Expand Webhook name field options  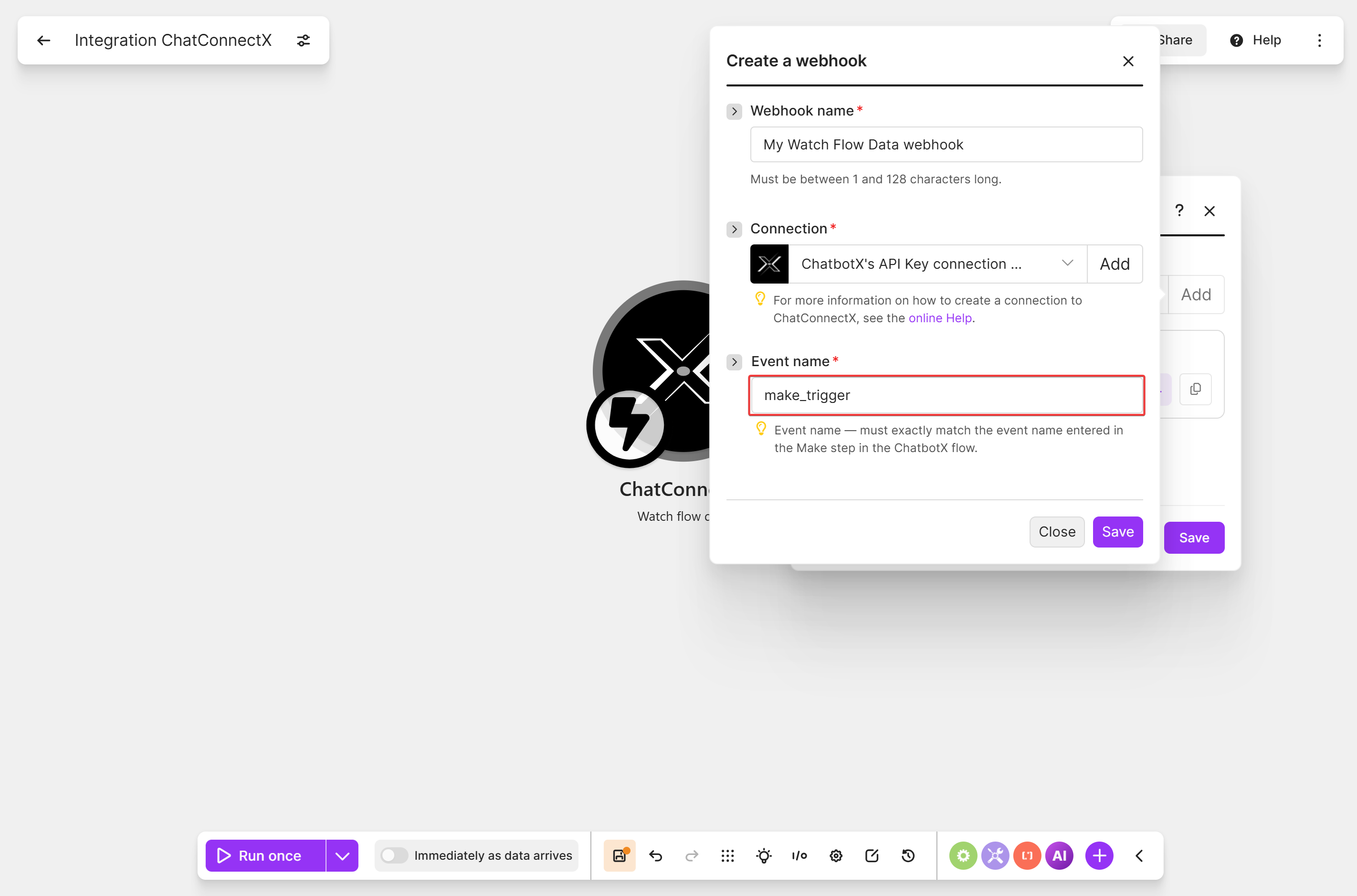(x=734, y=111)
